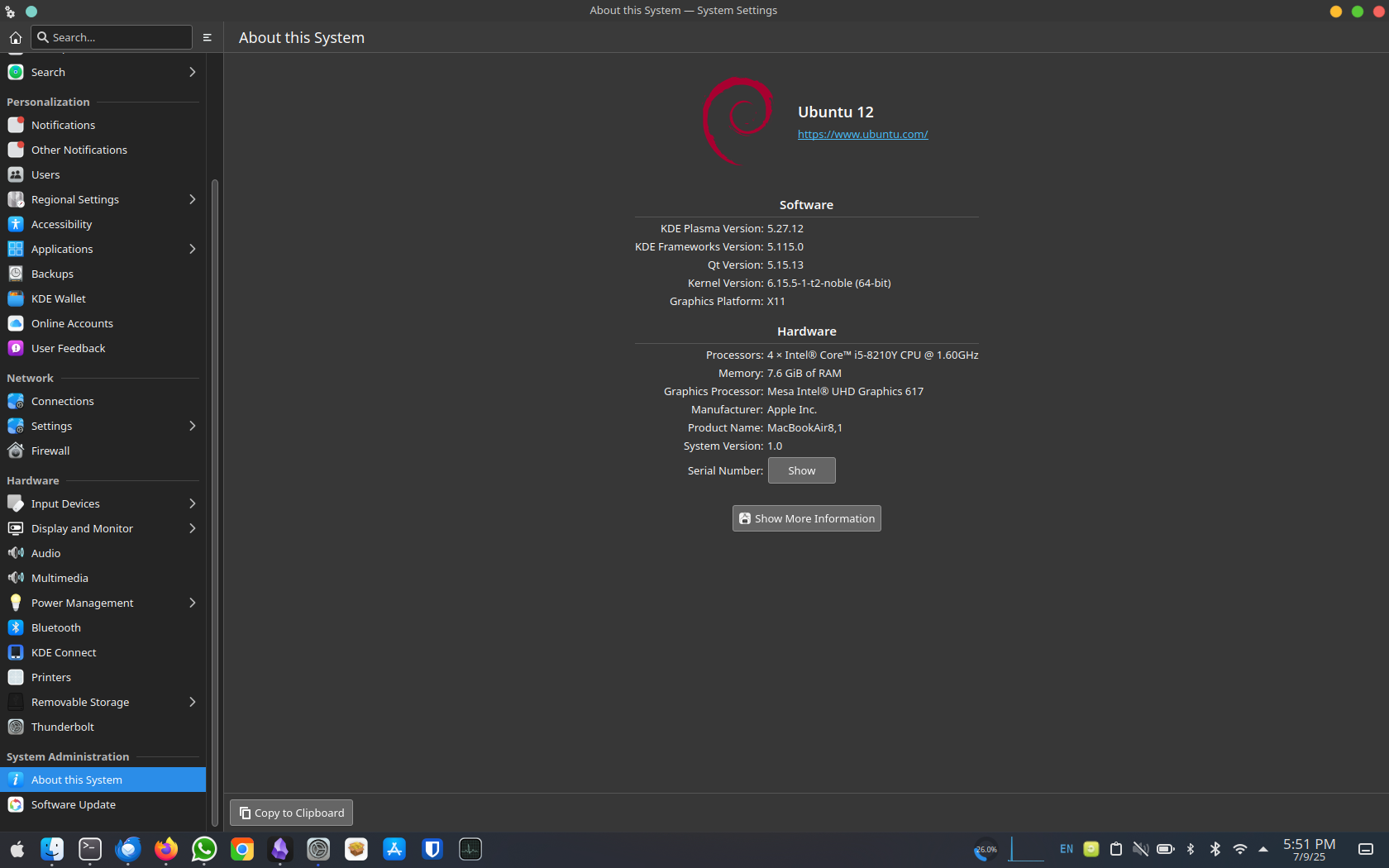Viewport: 1389px width, 868px height.
Task: Click the EN keyboard layout indicator
Action: coord(1067,849)
